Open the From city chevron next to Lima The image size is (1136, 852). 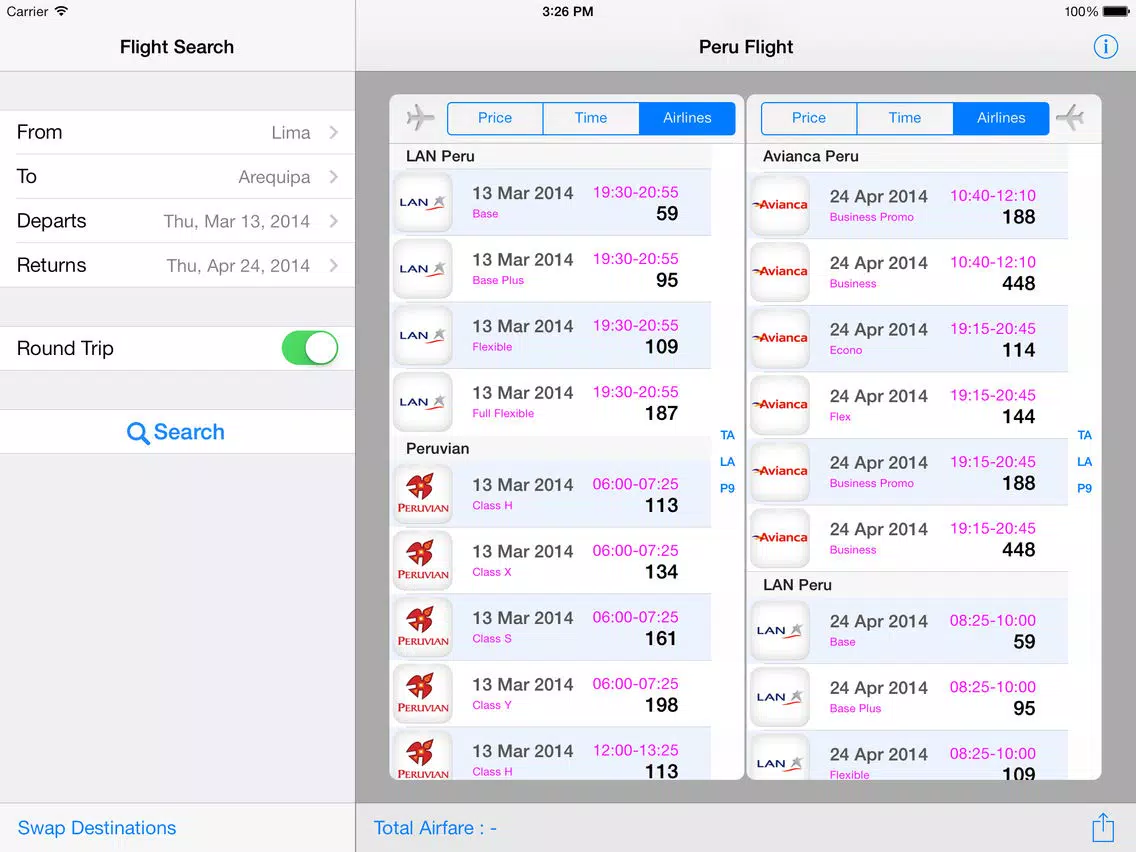click(333, 133)
